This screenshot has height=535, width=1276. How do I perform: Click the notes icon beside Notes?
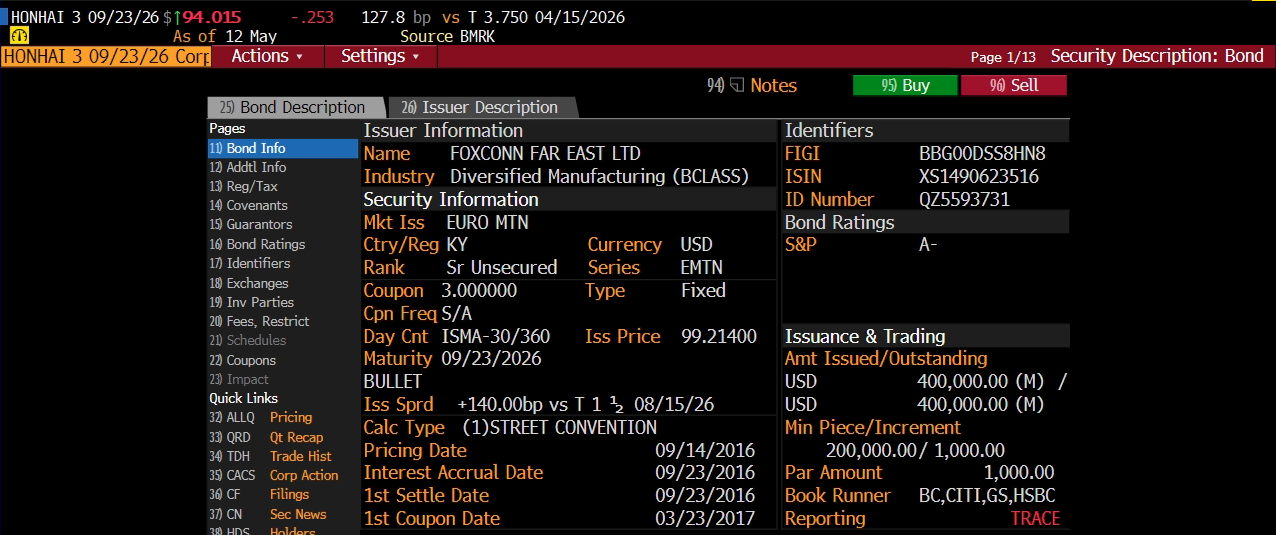click(x=737, y=86)
